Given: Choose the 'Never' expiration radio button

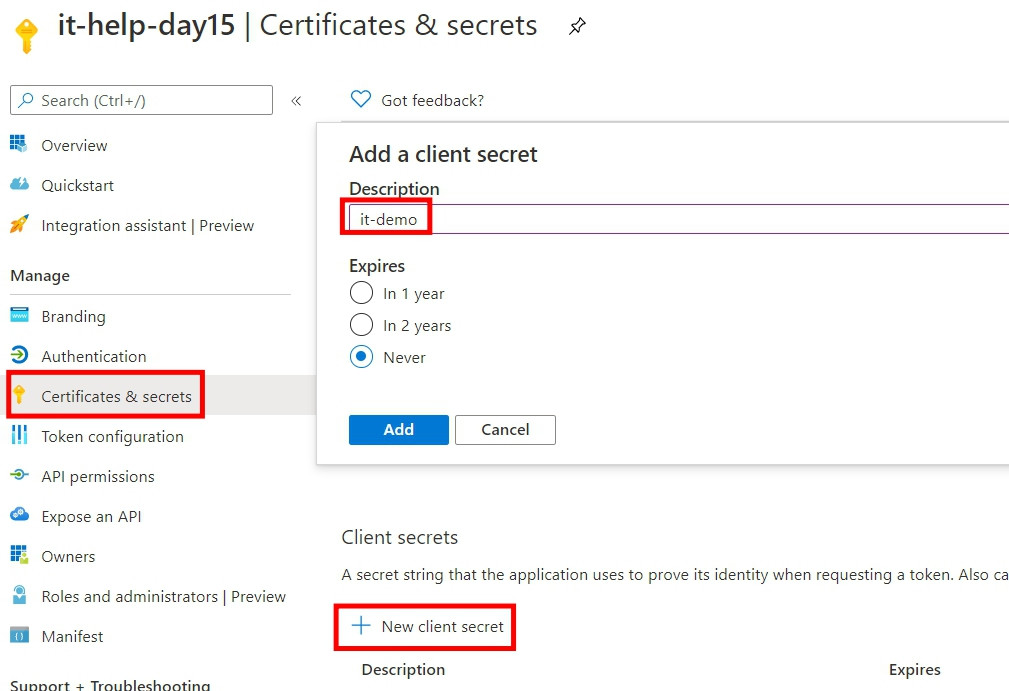Looking at the screenshot, I should [361, 357].
